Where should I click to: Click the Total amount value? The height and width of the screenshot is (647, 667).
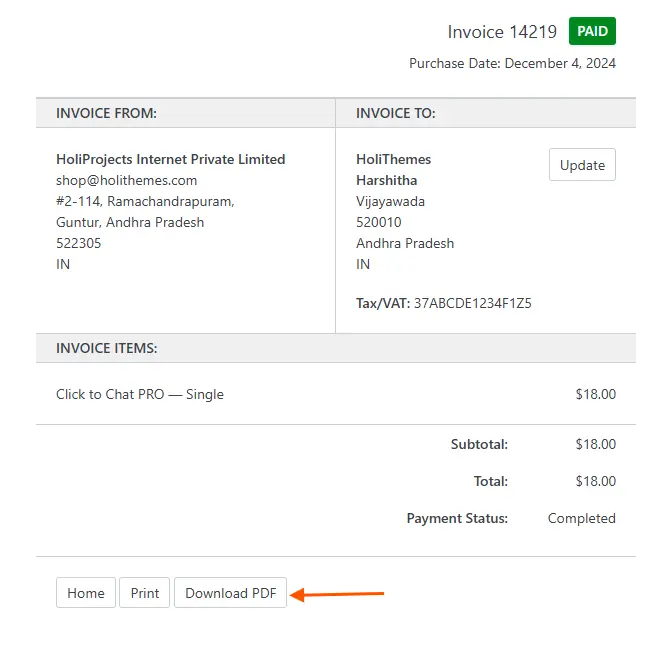pyautogui.click(x=595, y=481)
